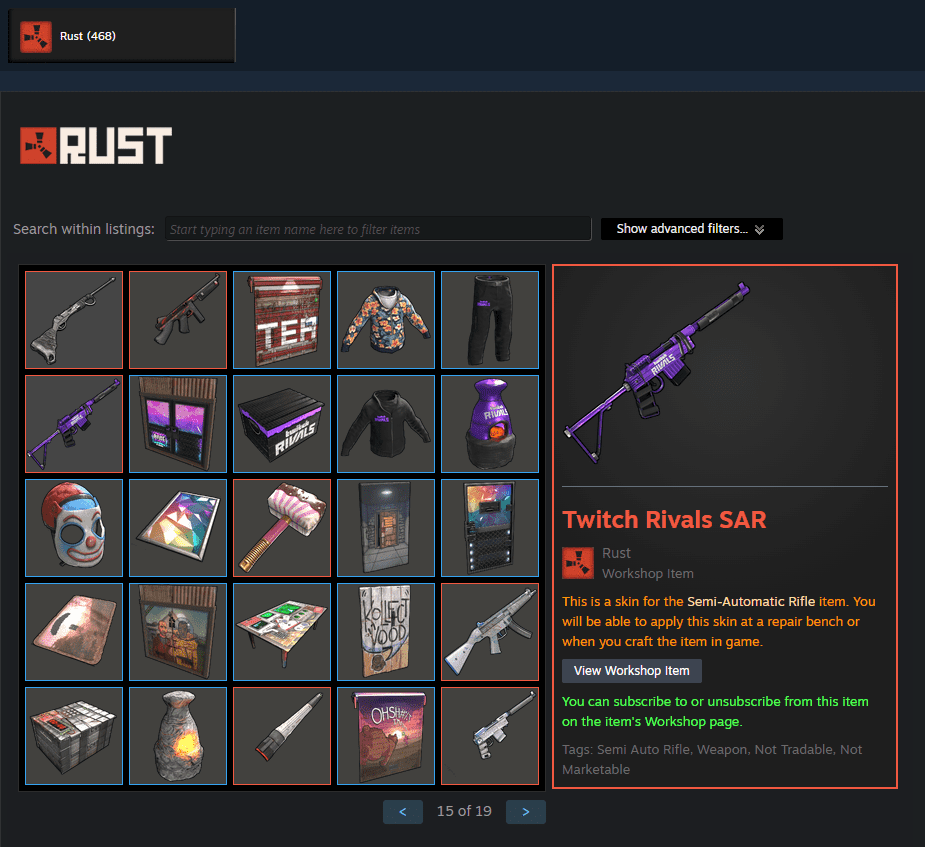The width and height of the screenshot is (925, 847).
Task: Select the glowing stone furnace item
Action: click(x=178, y=736)
